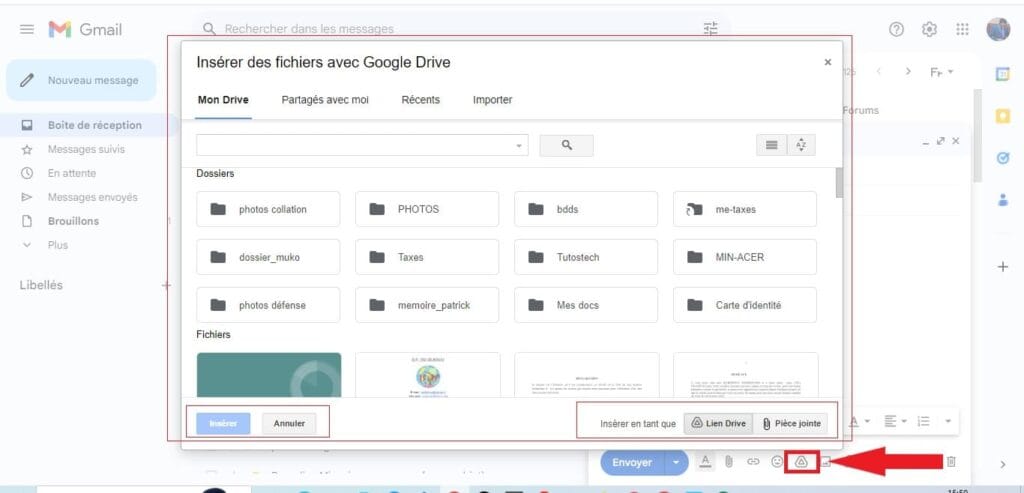Open the text alignment dropdown

tap(895, 421)
